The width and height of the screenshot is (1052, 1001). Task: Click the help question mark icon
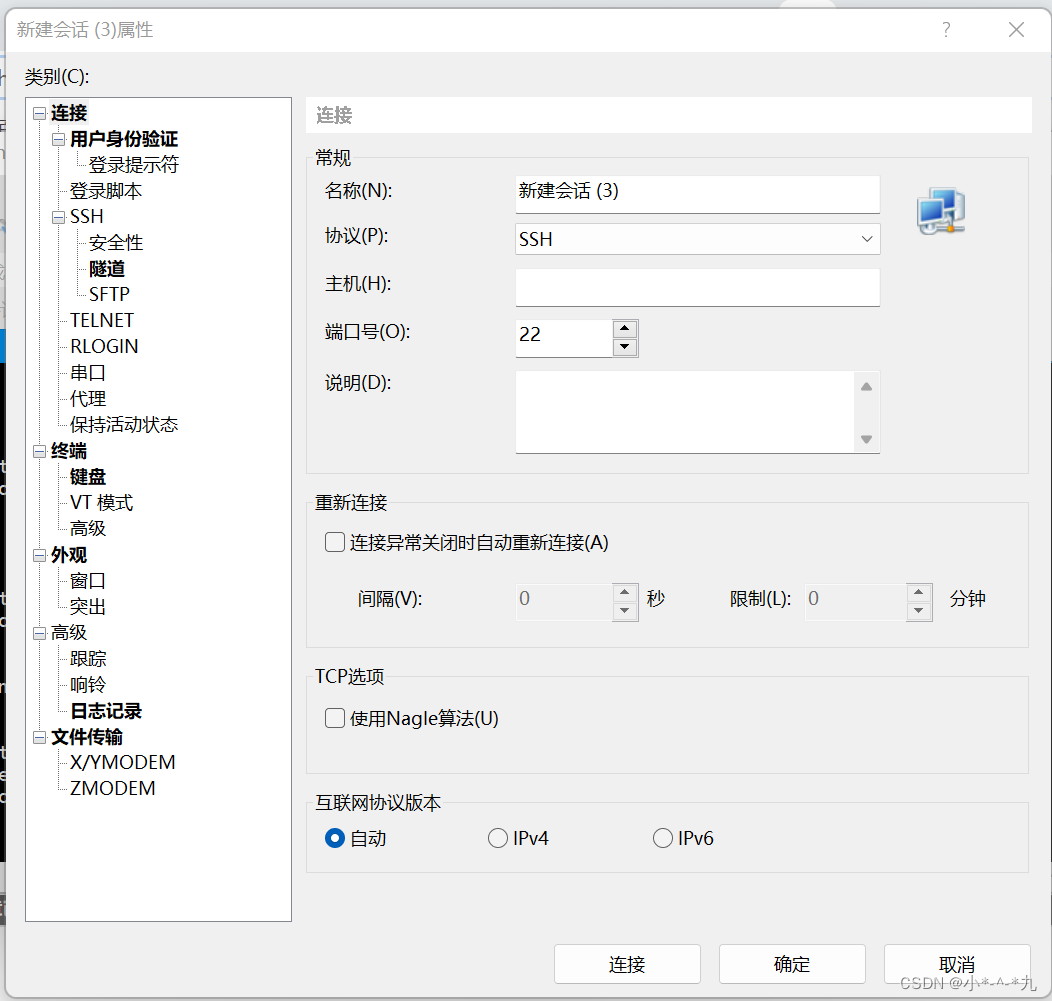tap(946, 30)
